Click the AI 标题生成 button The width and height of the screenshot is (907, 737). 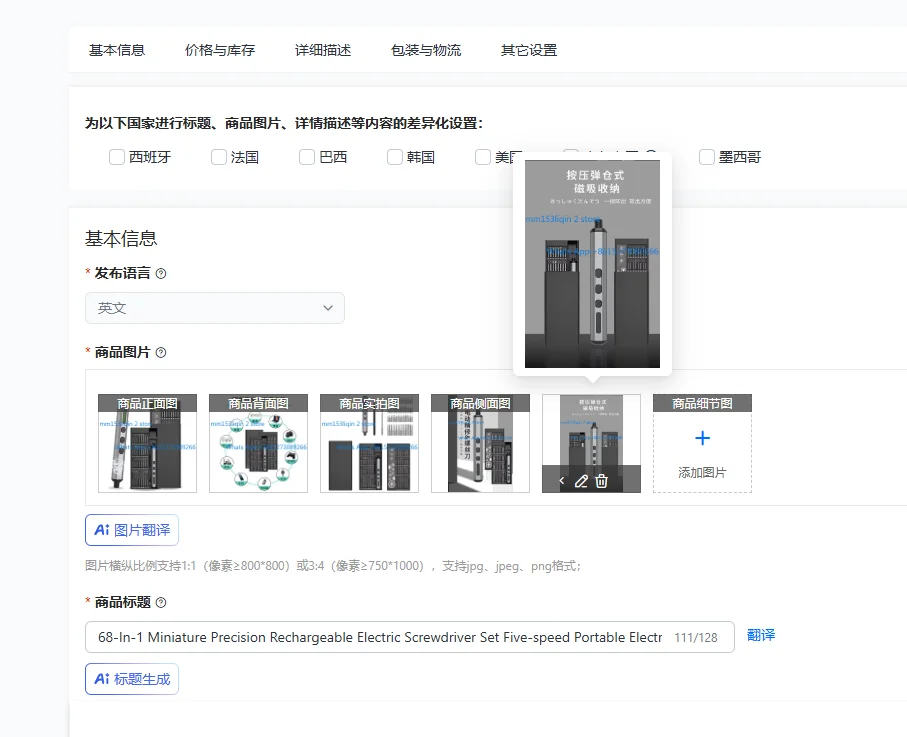[132, 679]
